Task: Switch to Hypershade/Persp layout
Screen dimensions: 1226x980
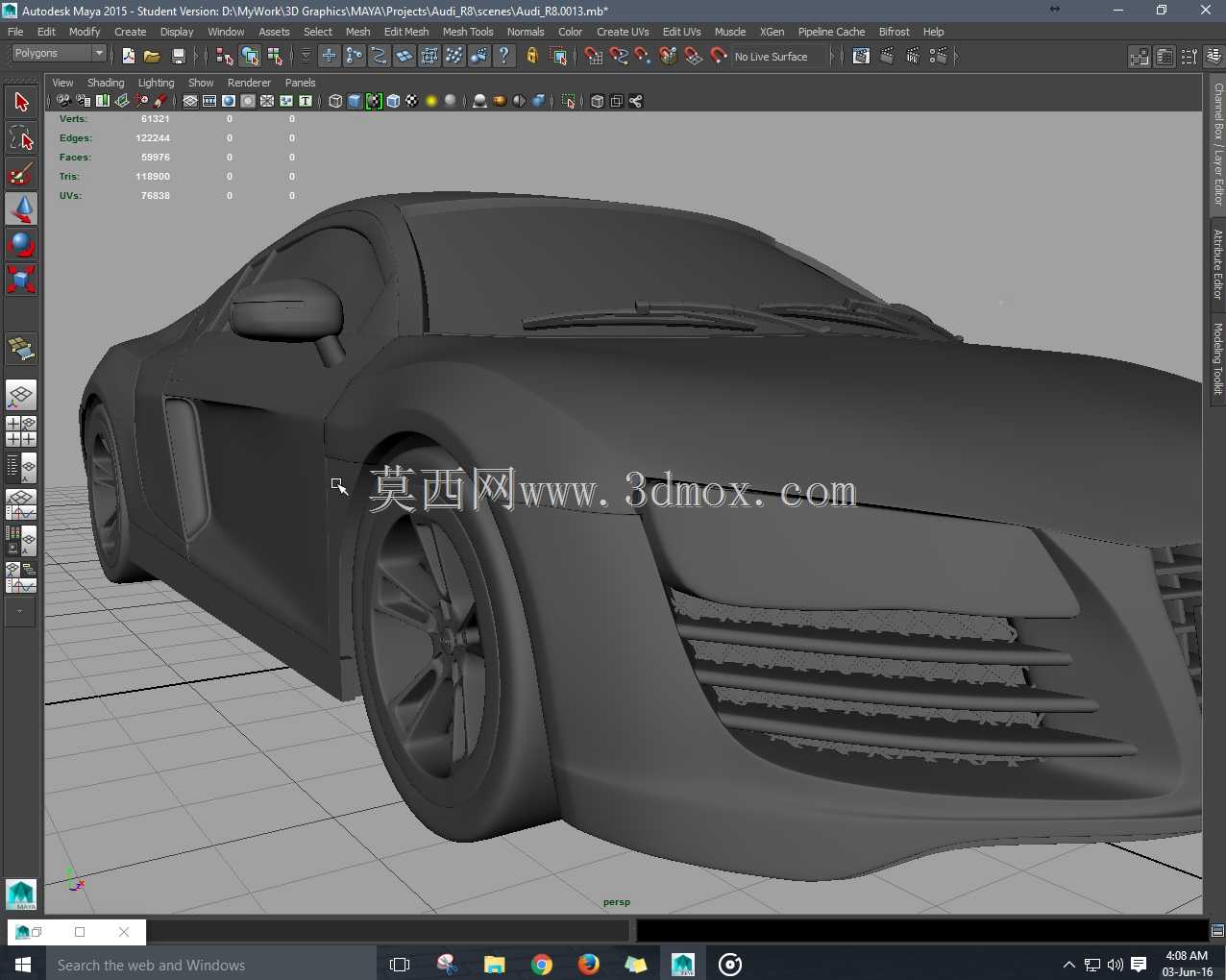Action: click(x=21, y=541)
